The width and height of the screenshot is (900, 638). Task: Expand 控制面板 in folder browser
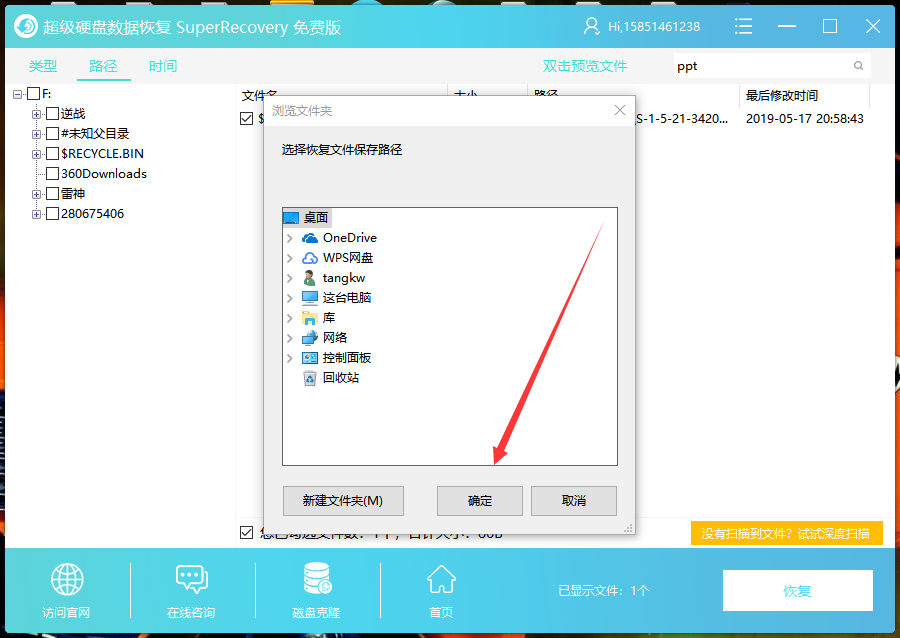click(x=290, y=358)
